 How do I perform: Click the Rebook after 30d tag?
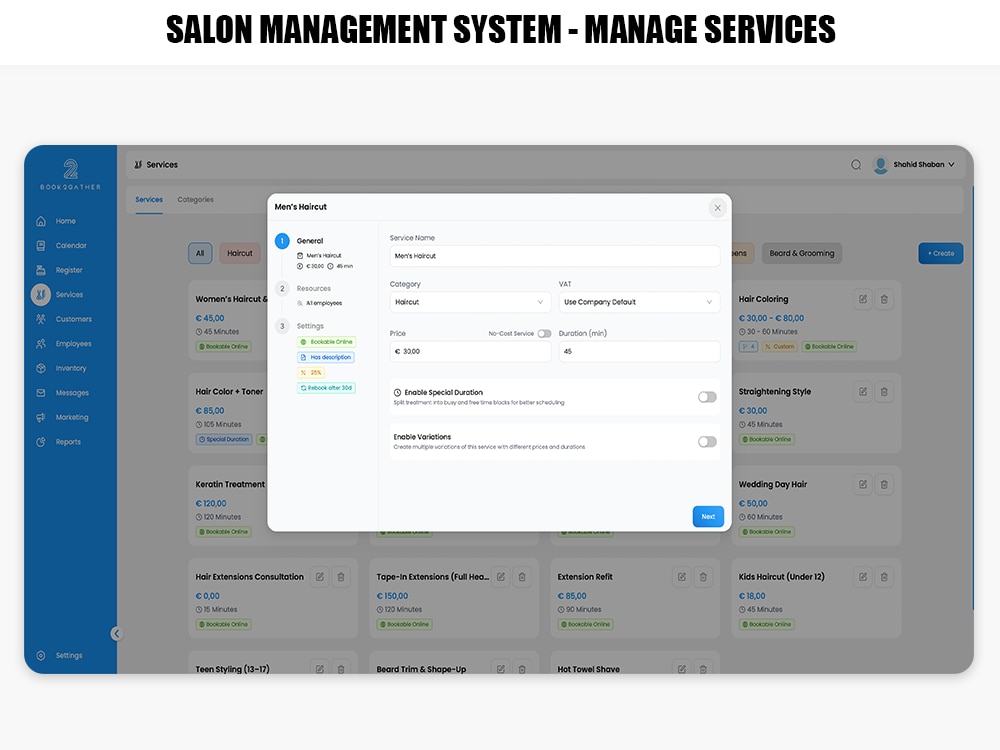[x=326, y=388]
